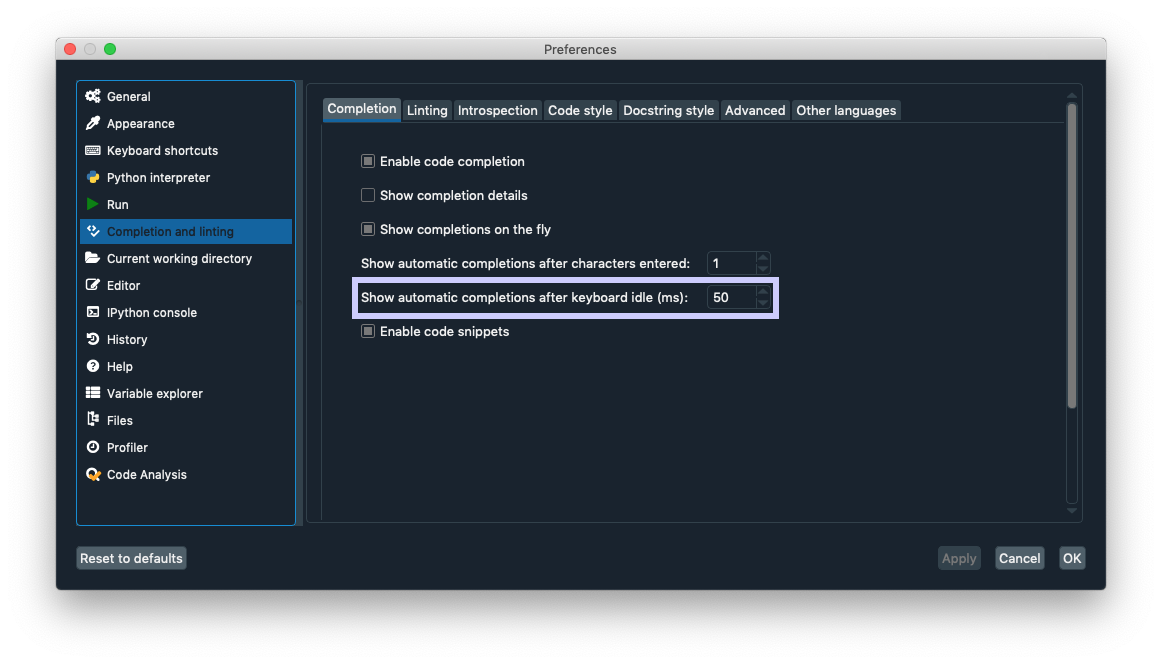Open the Code style tab
1162x664 pixels.
point(580,110)
